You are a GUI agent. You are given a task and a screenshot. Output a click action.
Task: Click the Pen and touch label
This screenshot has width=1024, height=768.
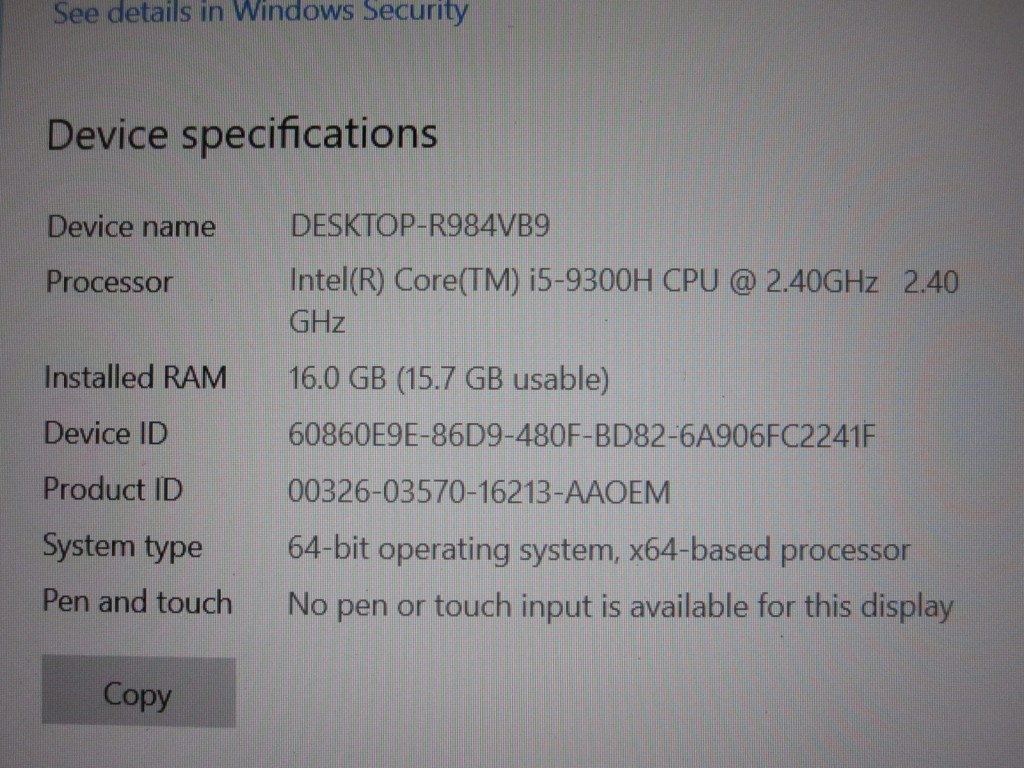click(137, 603)
